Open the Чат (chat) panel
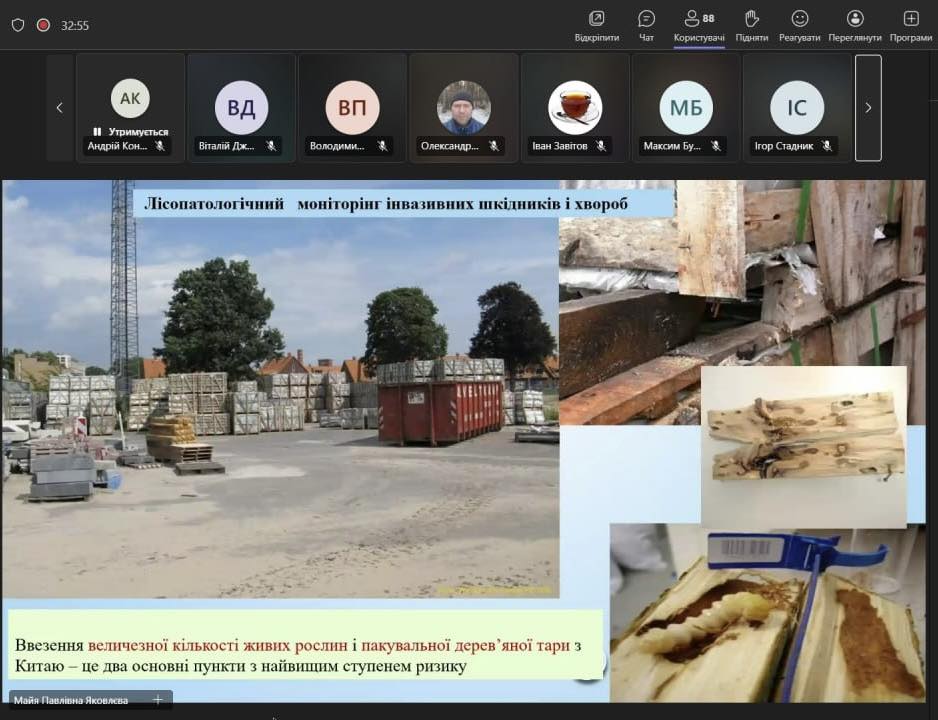 point(646,19)
